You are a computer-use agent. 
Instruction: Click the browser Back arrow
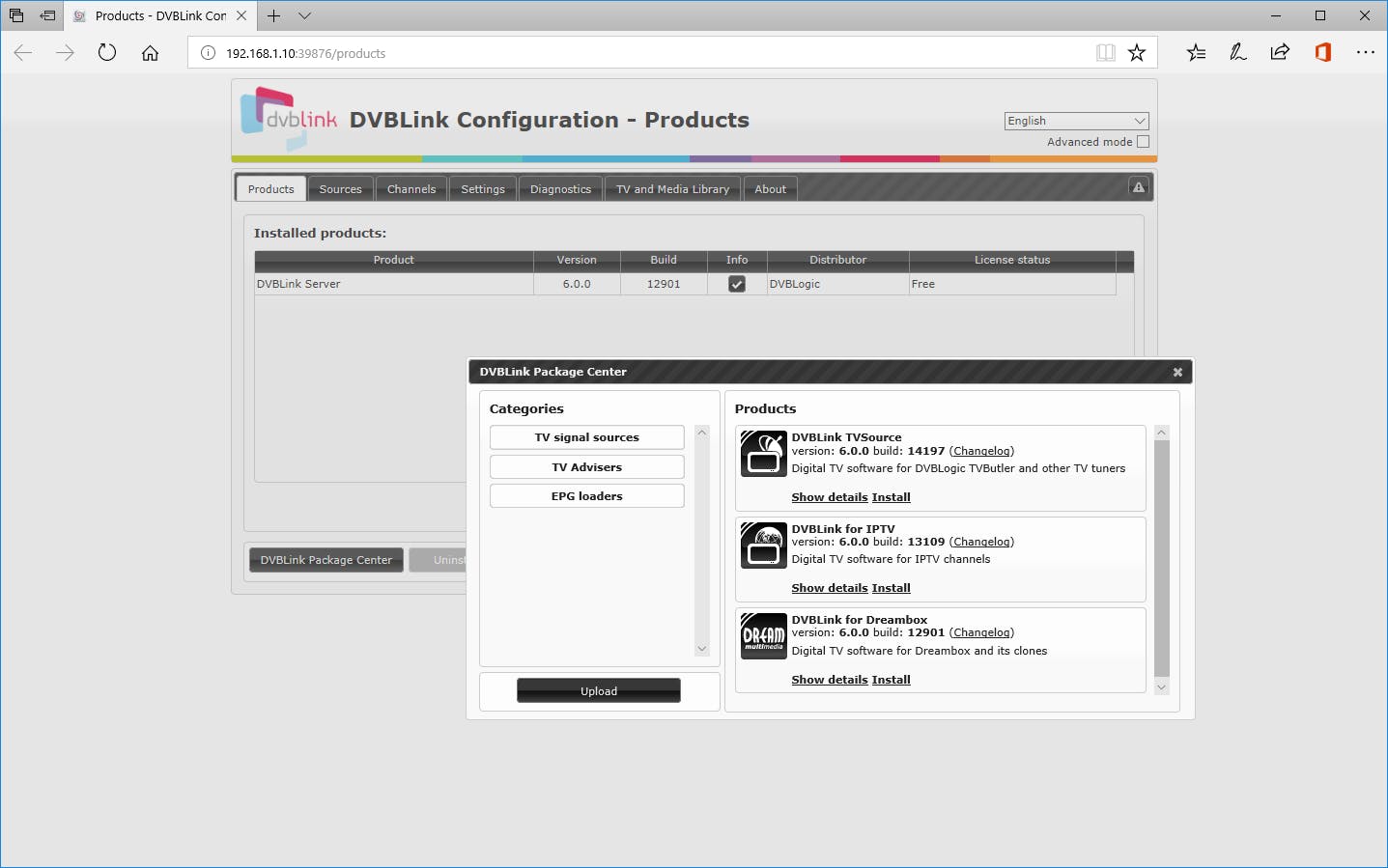[x=23, y=53]
